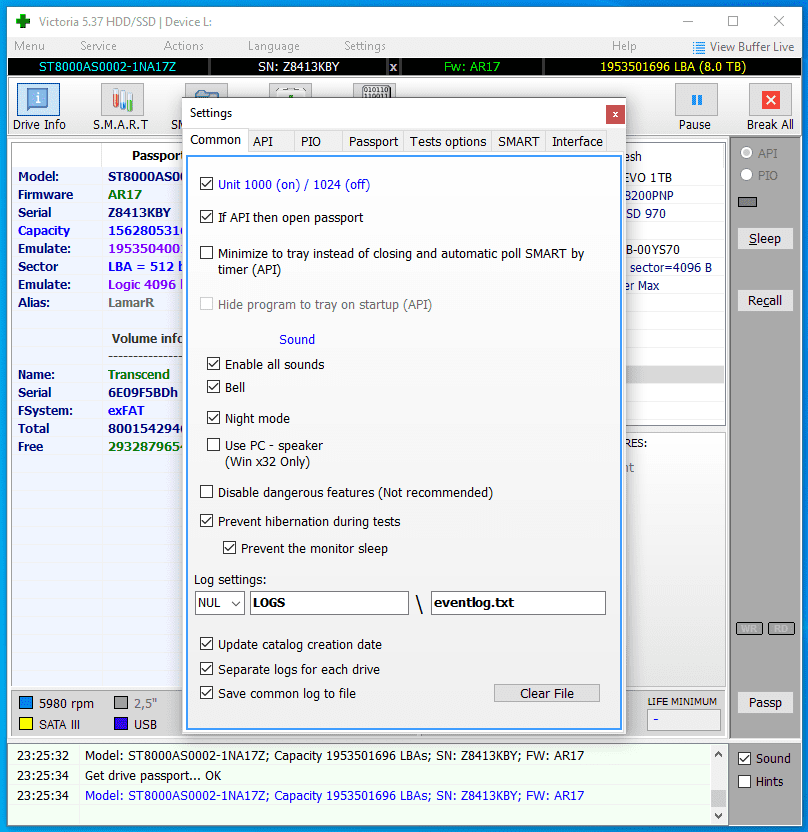Click the Break All red X icon
Screen dimensions: 808x832
(x=770, y=100)
